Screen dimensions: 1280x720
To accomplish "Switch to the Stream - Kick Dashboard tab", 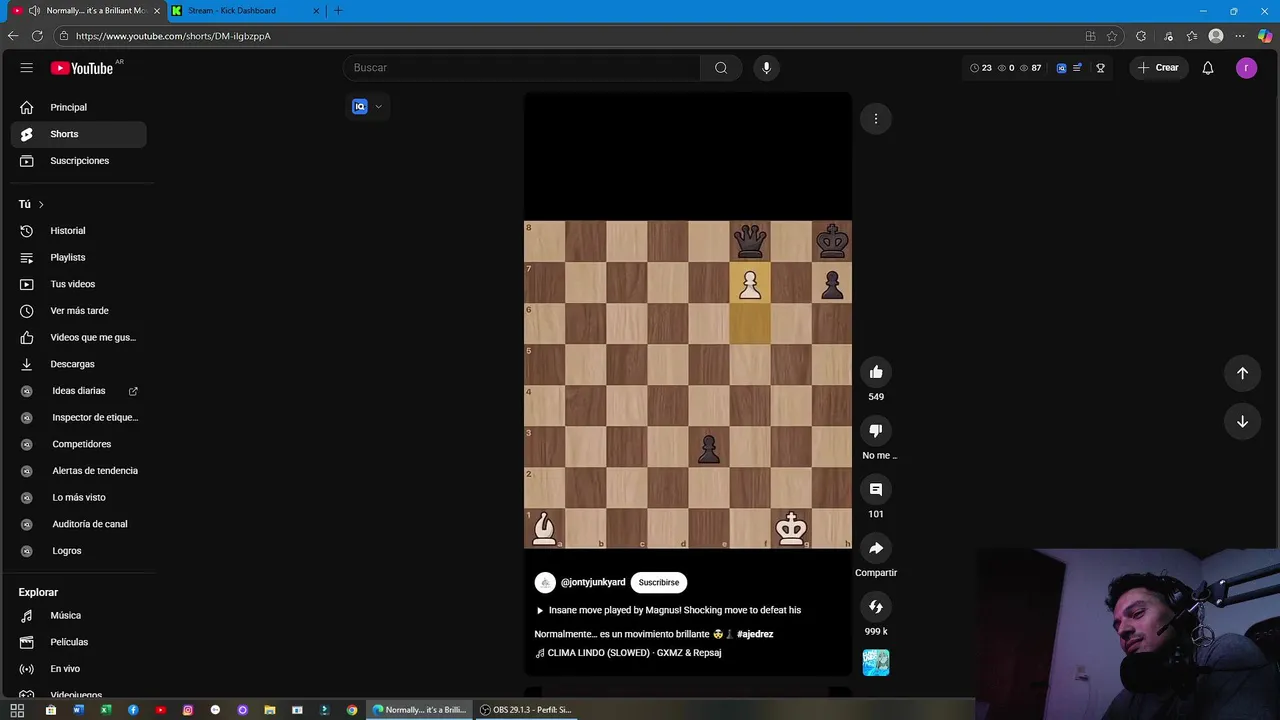I will coord(246,11).
